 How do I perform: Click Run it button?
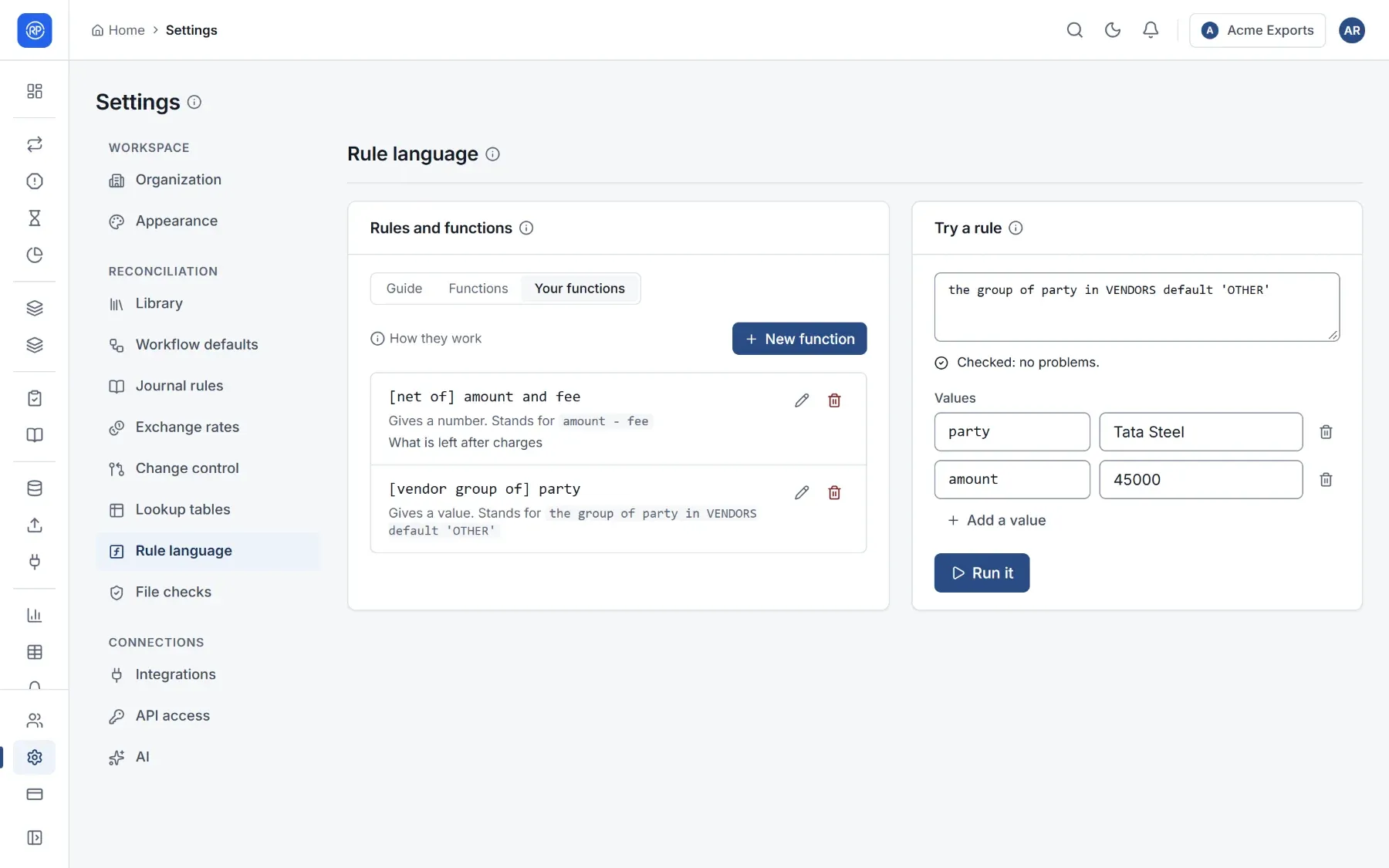click(982, 573)
